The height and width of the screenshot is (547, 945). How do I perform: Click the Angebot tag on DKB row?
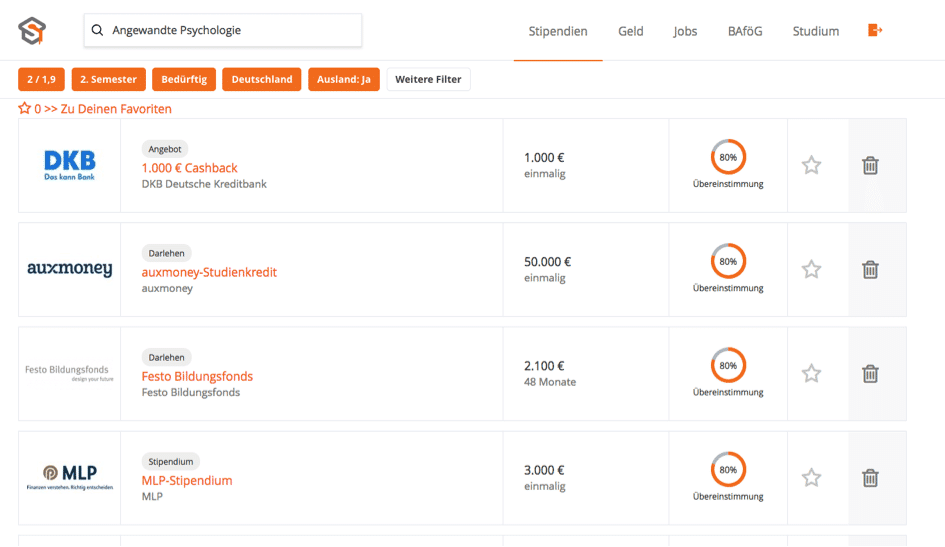pyautogui.click(x=165, y=149)
